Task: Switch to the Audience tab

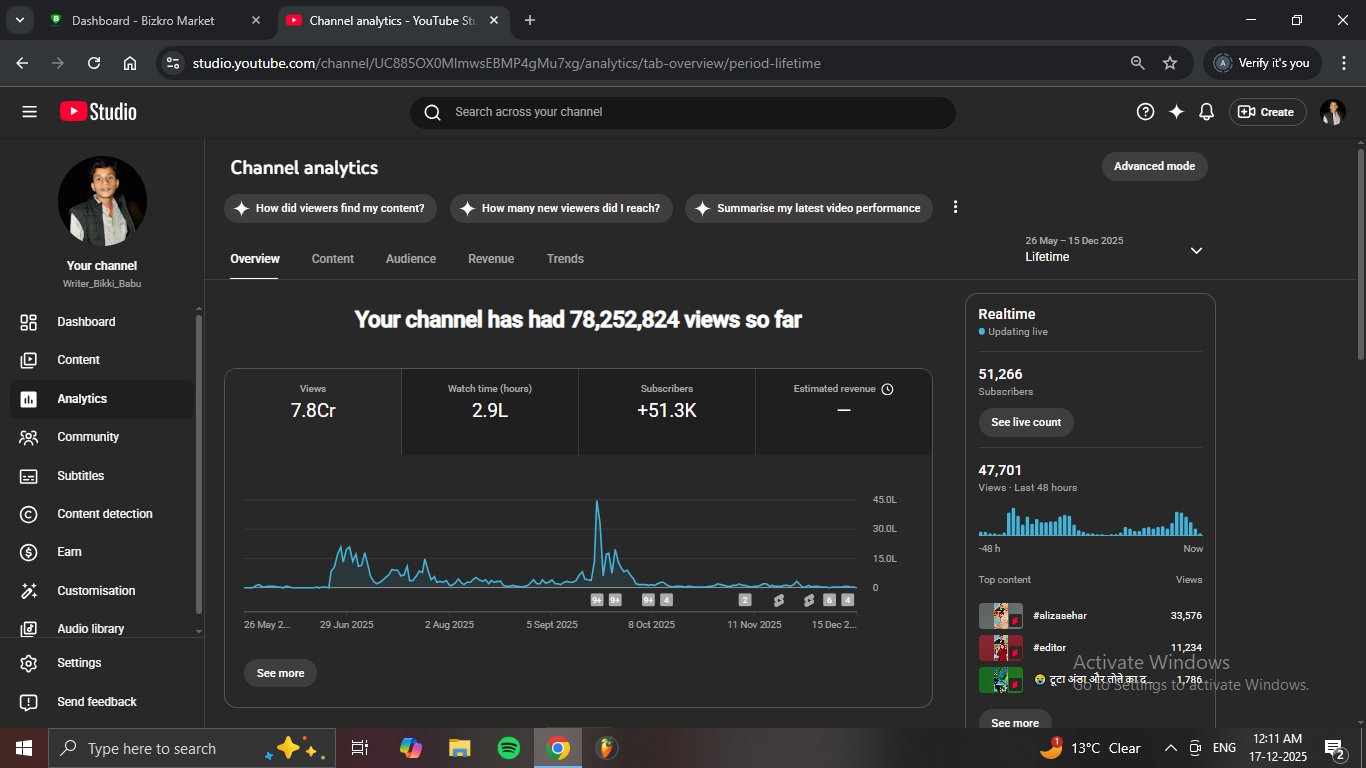Action: tap(411, 259)
